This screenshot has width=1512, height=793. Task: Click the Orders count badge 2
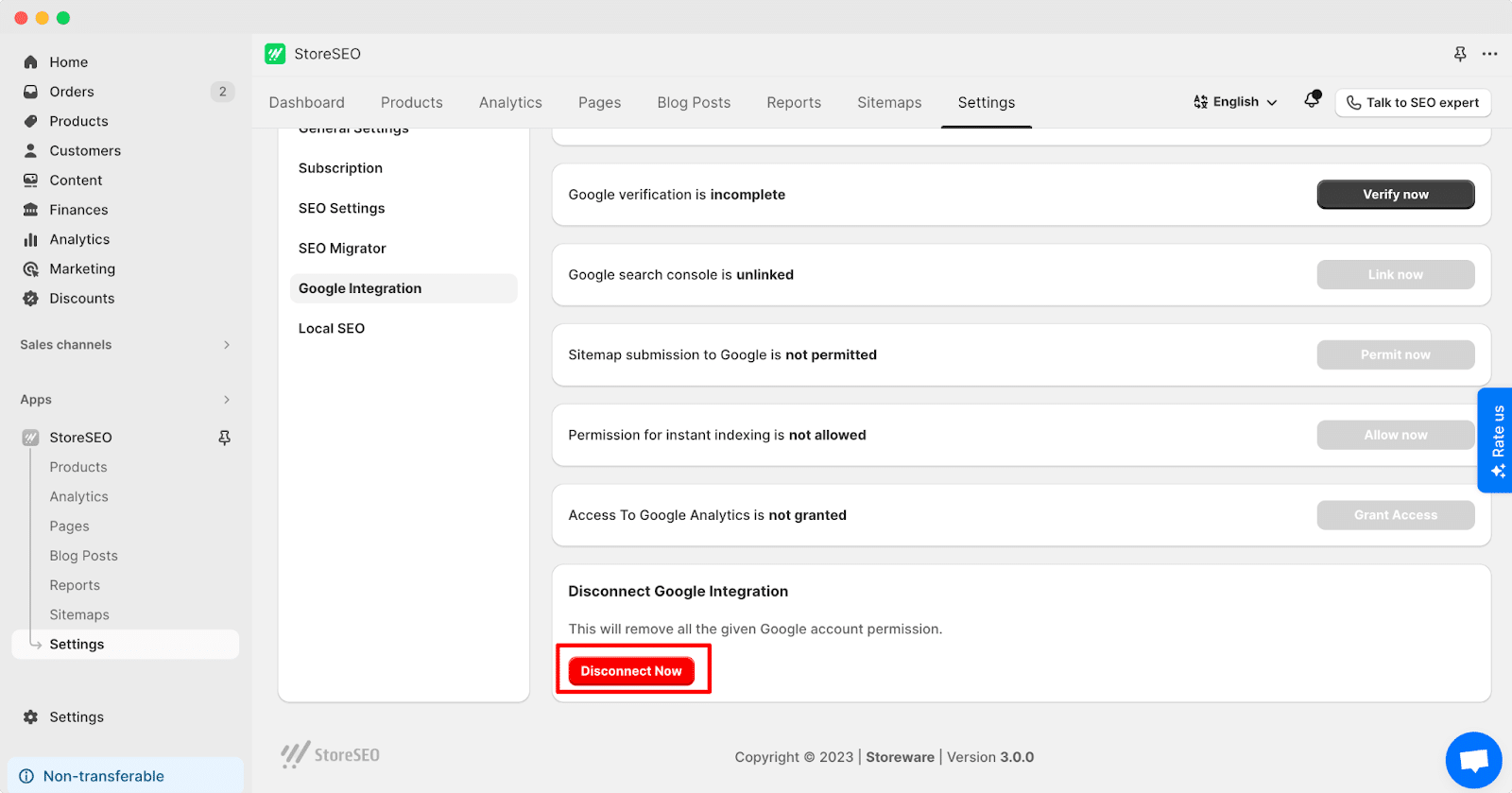tap(222, 92)
